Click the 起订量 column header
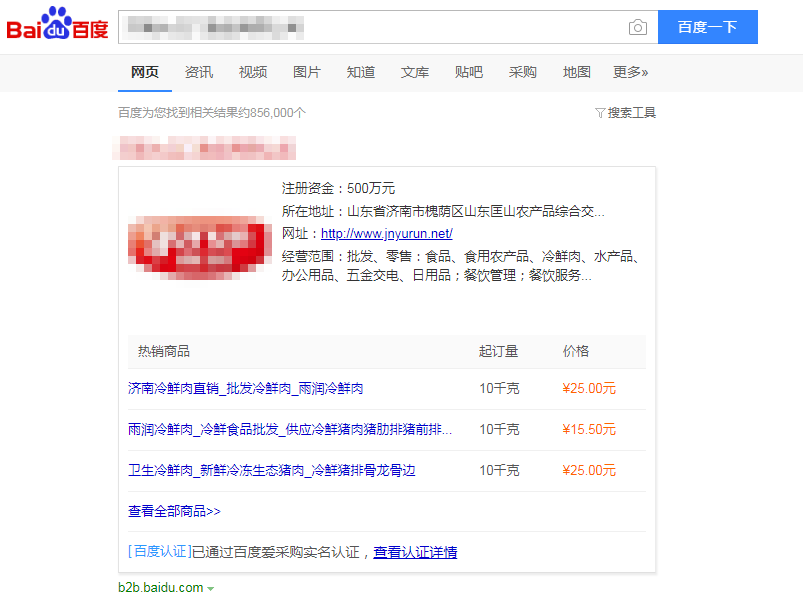The height and width of the screenshot is (611, 803). pos(498,351)
